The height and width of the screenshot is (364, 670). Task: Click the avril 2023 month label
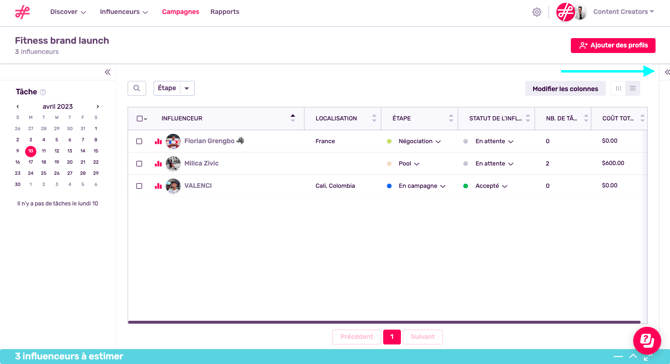[x=57, y=106]
